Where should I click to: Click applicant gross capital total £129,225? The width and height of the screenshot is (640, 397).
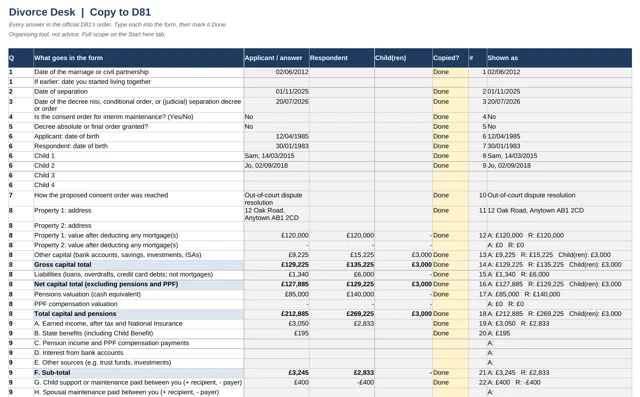[276, 265]
